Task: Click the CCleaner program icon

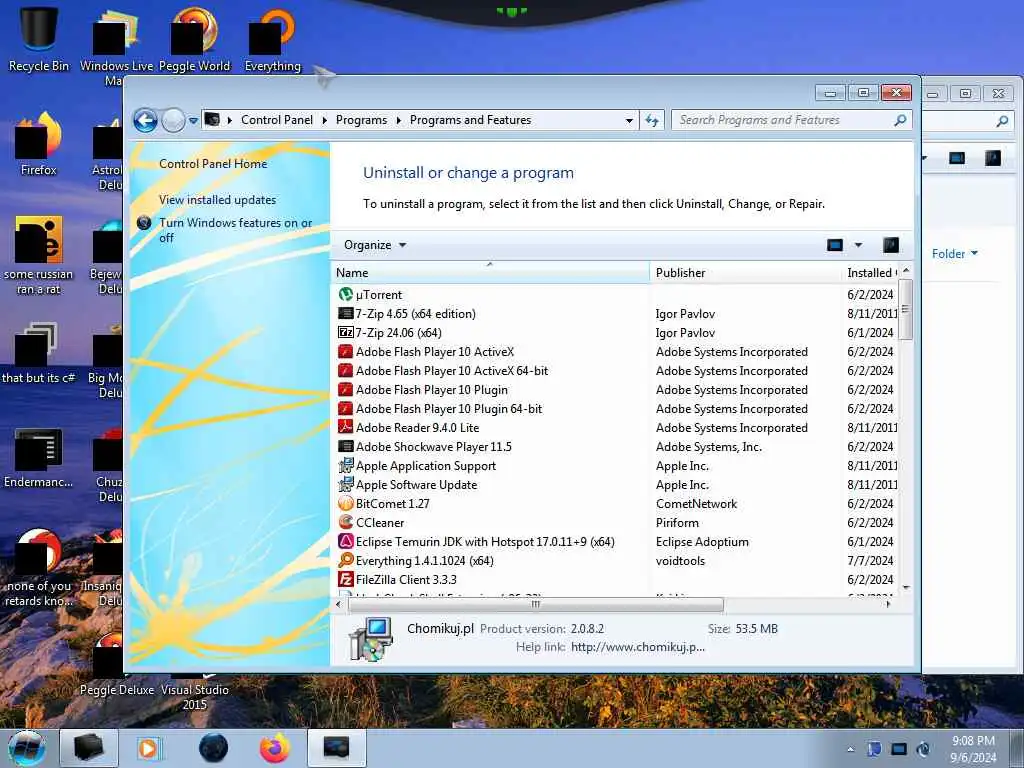Action: 345,522
